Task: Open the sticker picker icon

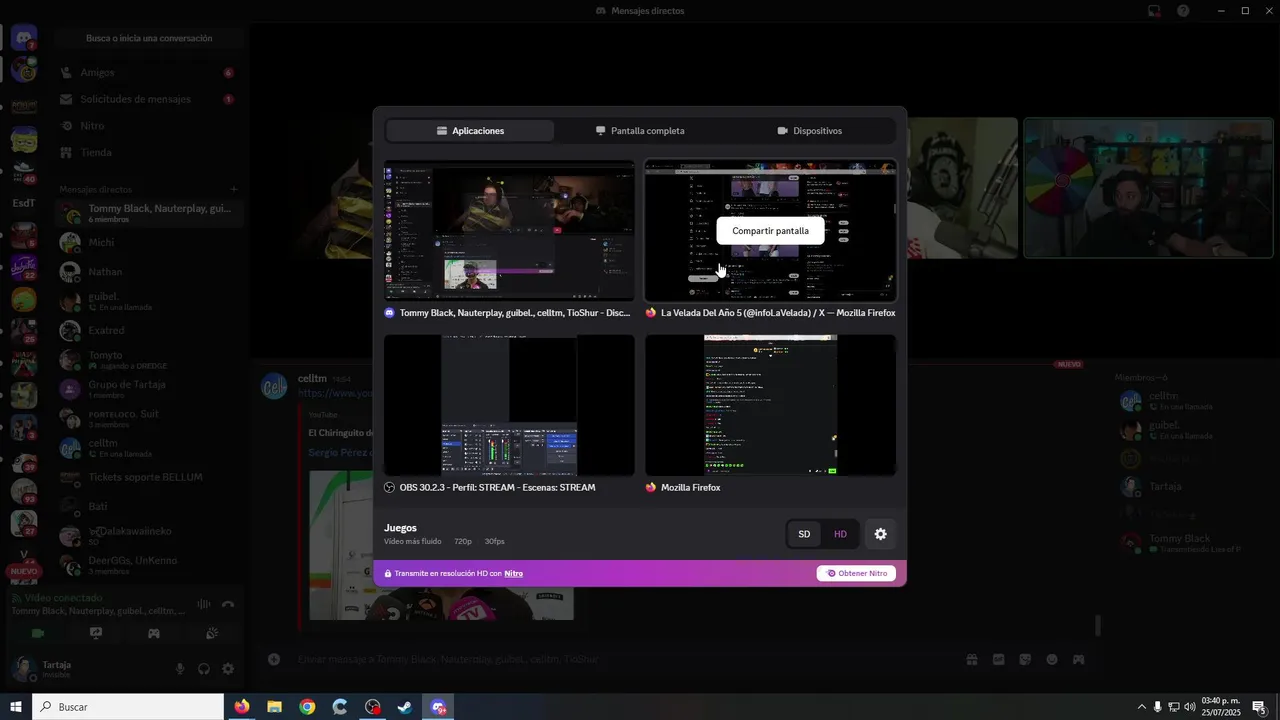Action: click(1025, 659)
